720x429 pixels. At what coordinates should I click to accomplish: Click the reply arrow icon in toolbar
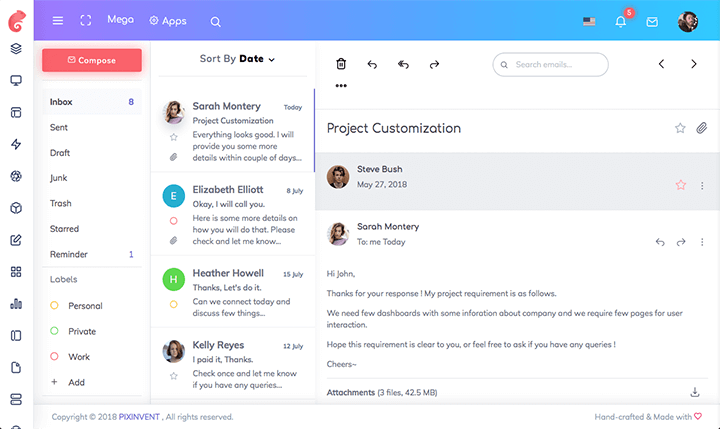click(x=372, y=64)
